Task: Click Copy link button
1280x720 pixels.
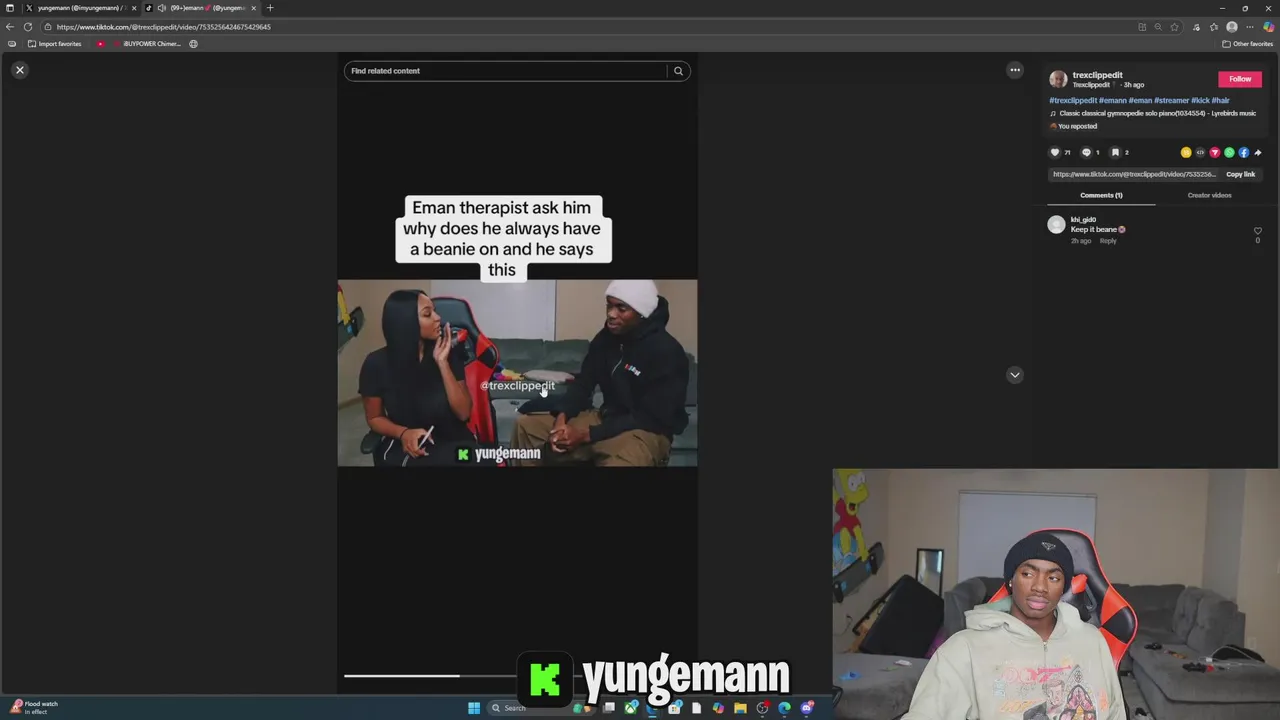Action: point(1240,174)
